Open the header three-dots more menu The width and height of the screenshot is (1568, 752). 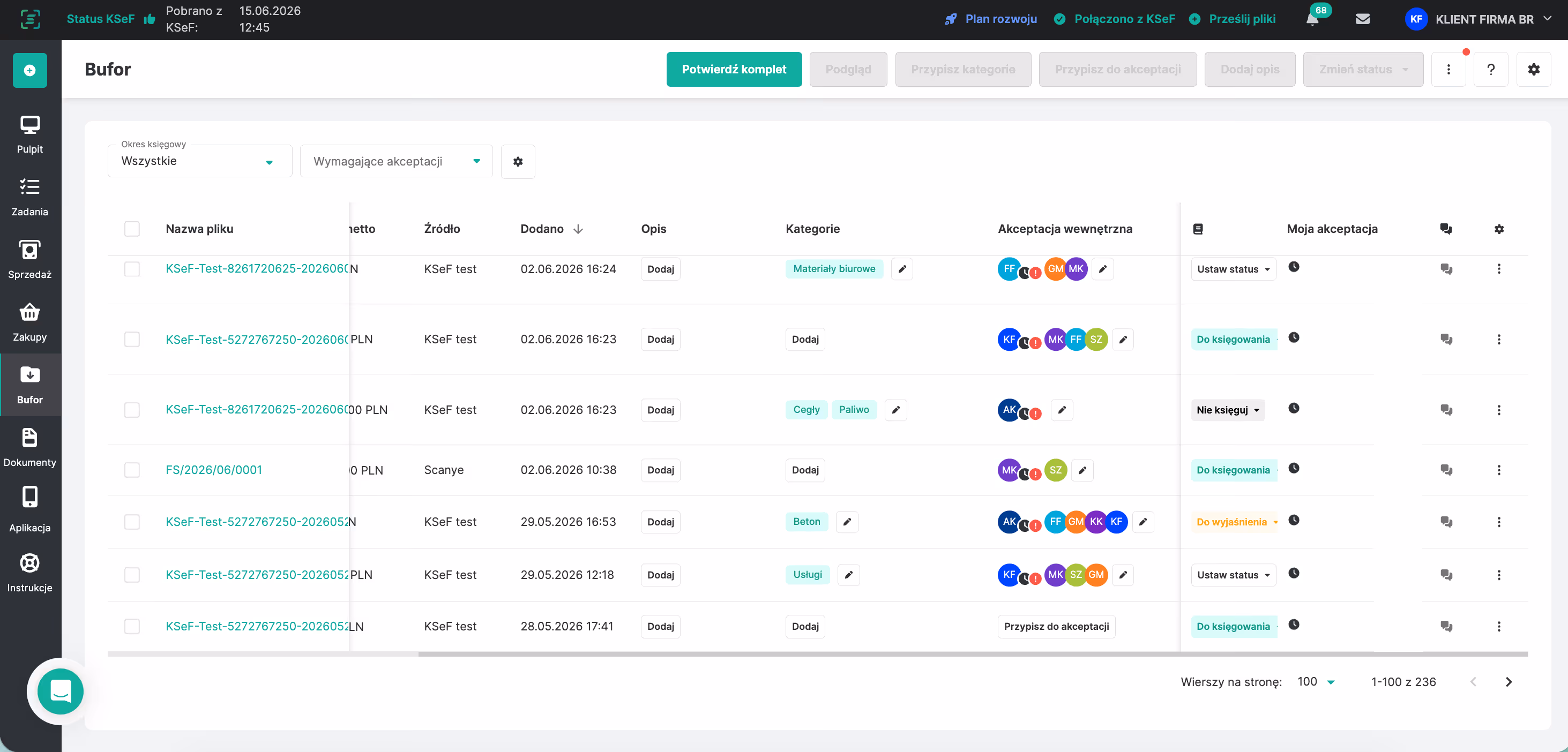1448,69
